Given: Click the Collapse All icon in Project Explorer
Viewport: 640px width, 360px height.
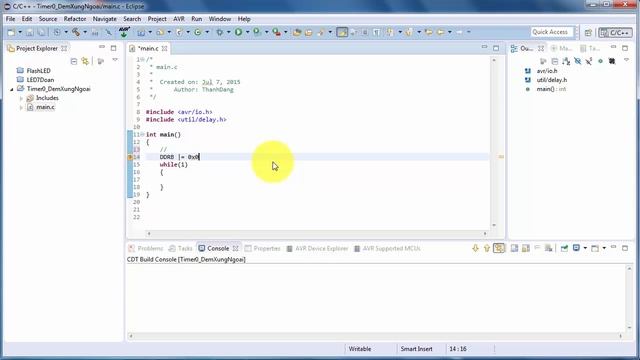Looking at the screenshot, I should [x=73, y=61].
